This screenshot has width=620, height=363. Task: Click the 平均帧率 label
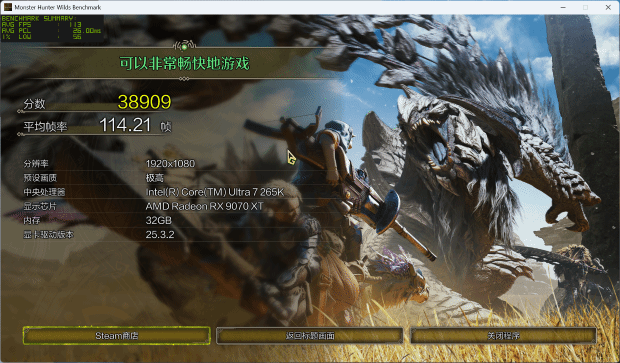pos(45,127)
